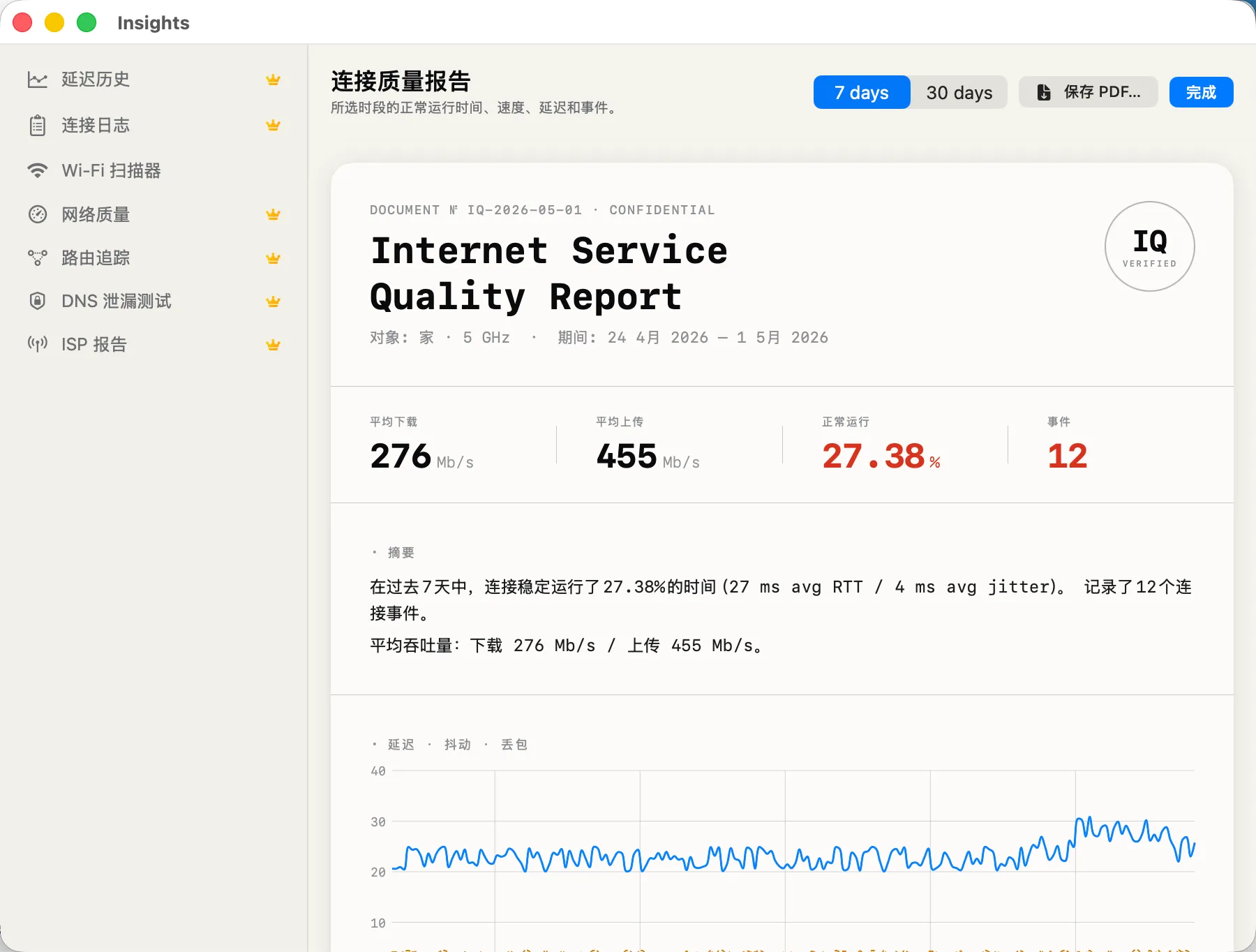Click crown badge next to 连接日志
Image resolution: width=1256 pixels, height=952 pixels.
click(273, 125)
